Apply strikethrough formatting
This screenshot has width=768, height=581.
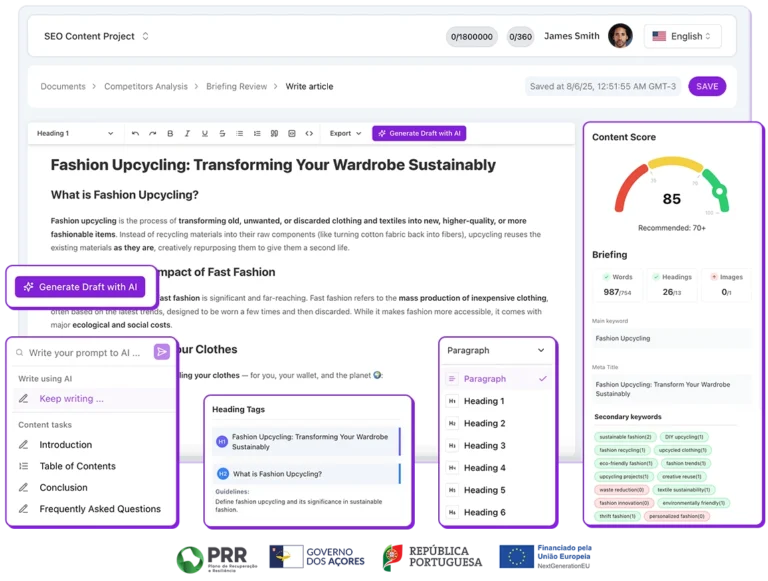221,133
